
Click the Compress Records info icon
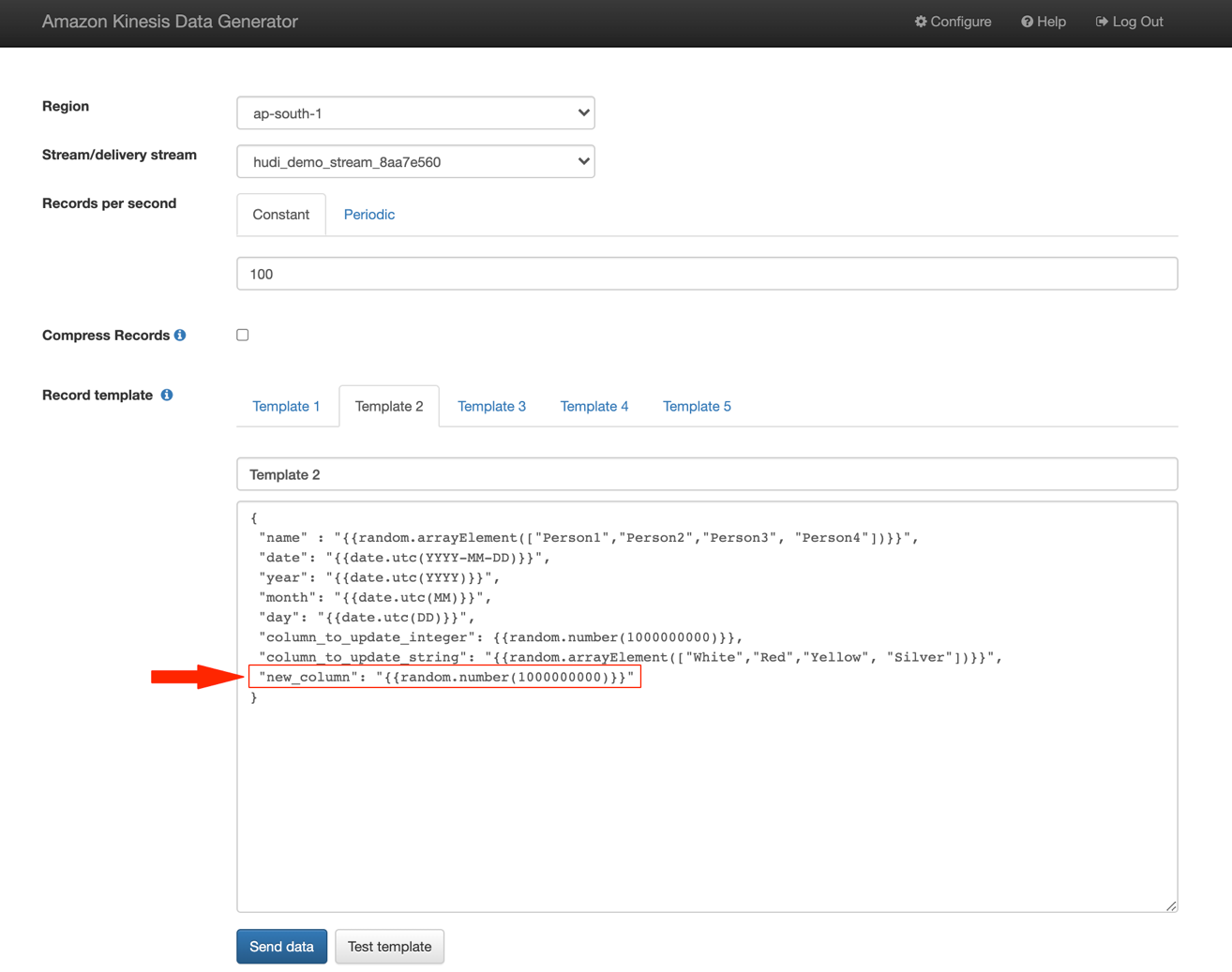coord(180,335)
